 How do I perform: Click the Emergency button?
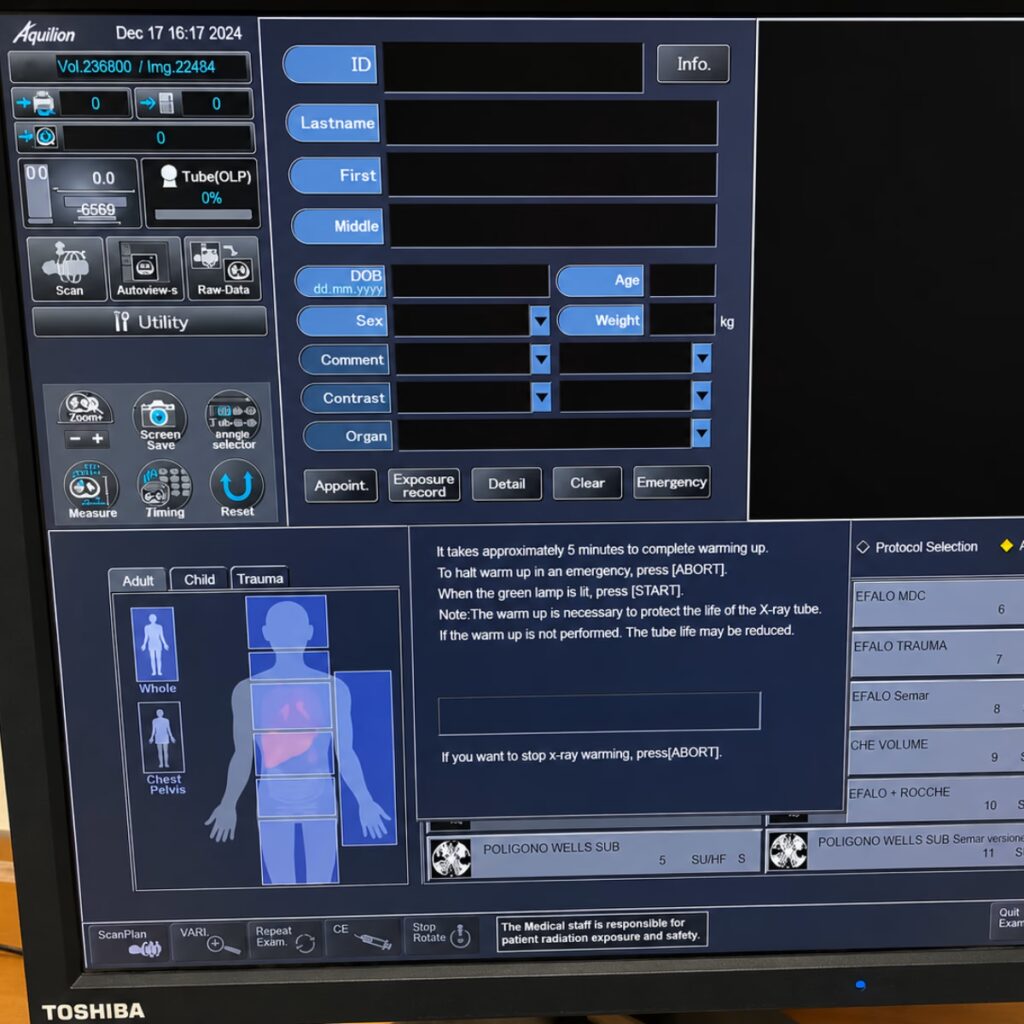(671, 483)
